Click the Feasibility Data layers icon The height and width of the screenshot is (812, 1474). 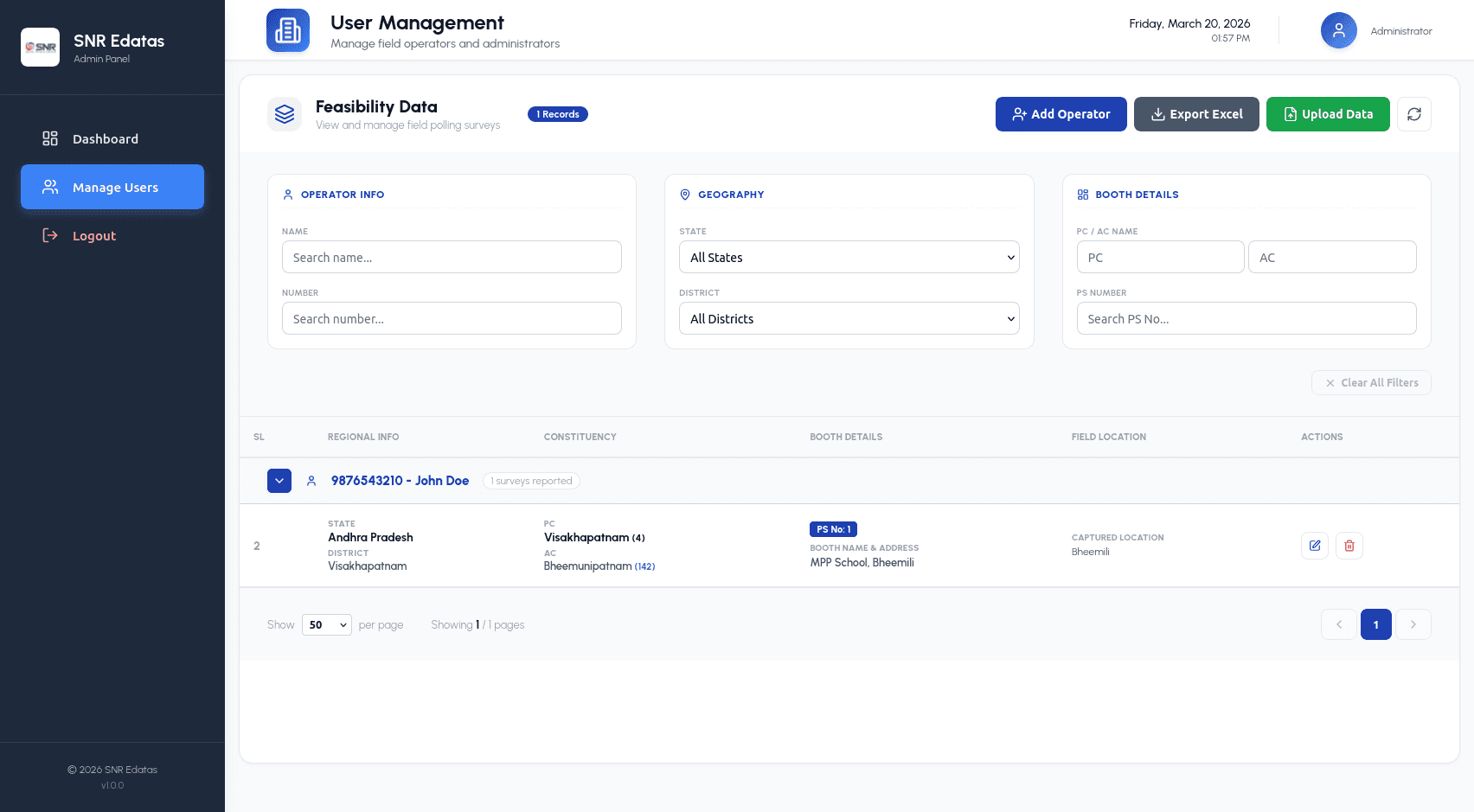point(285,113)
